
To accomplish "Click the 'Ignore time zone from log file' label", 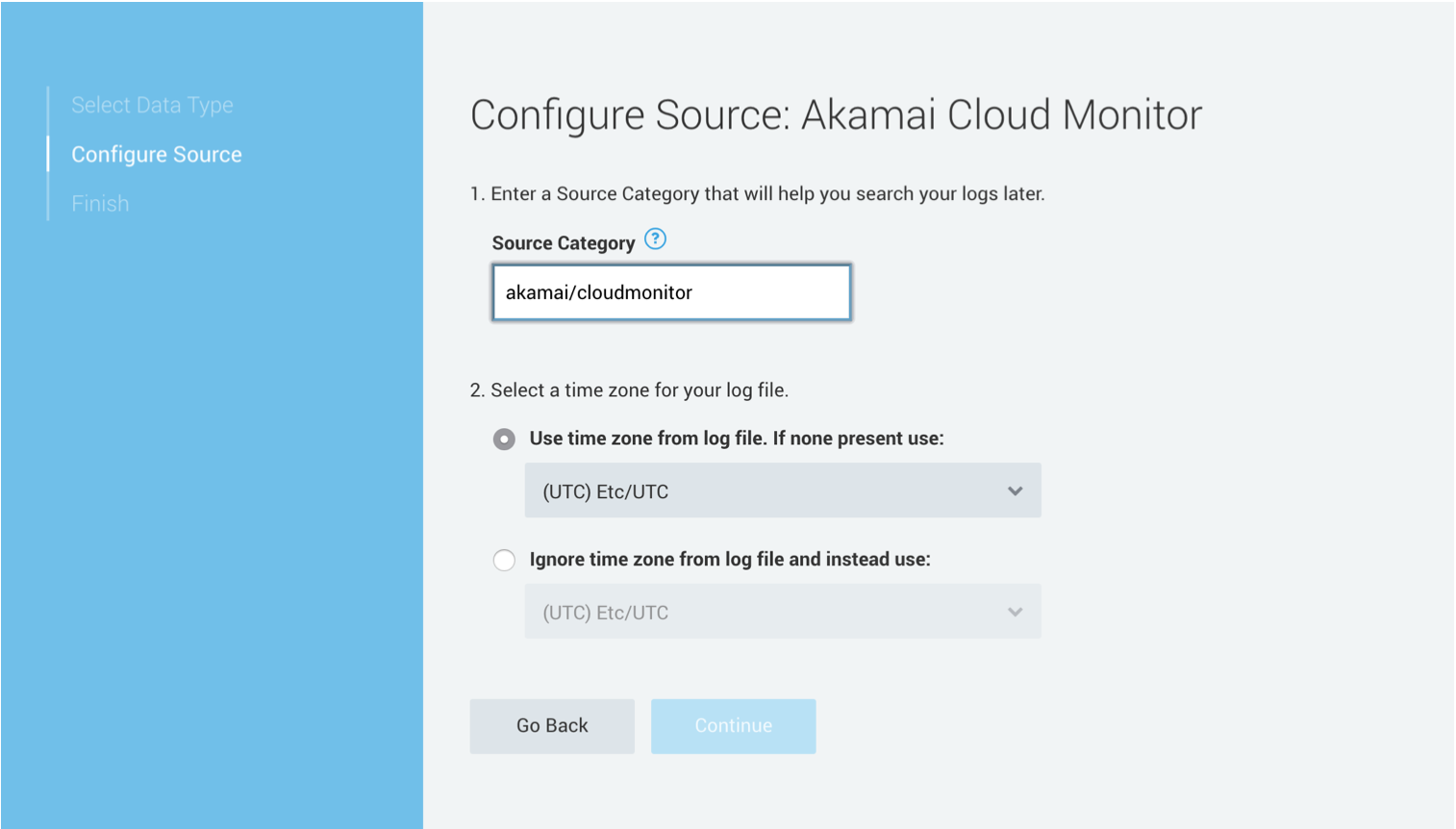I will tap(730, 560).
